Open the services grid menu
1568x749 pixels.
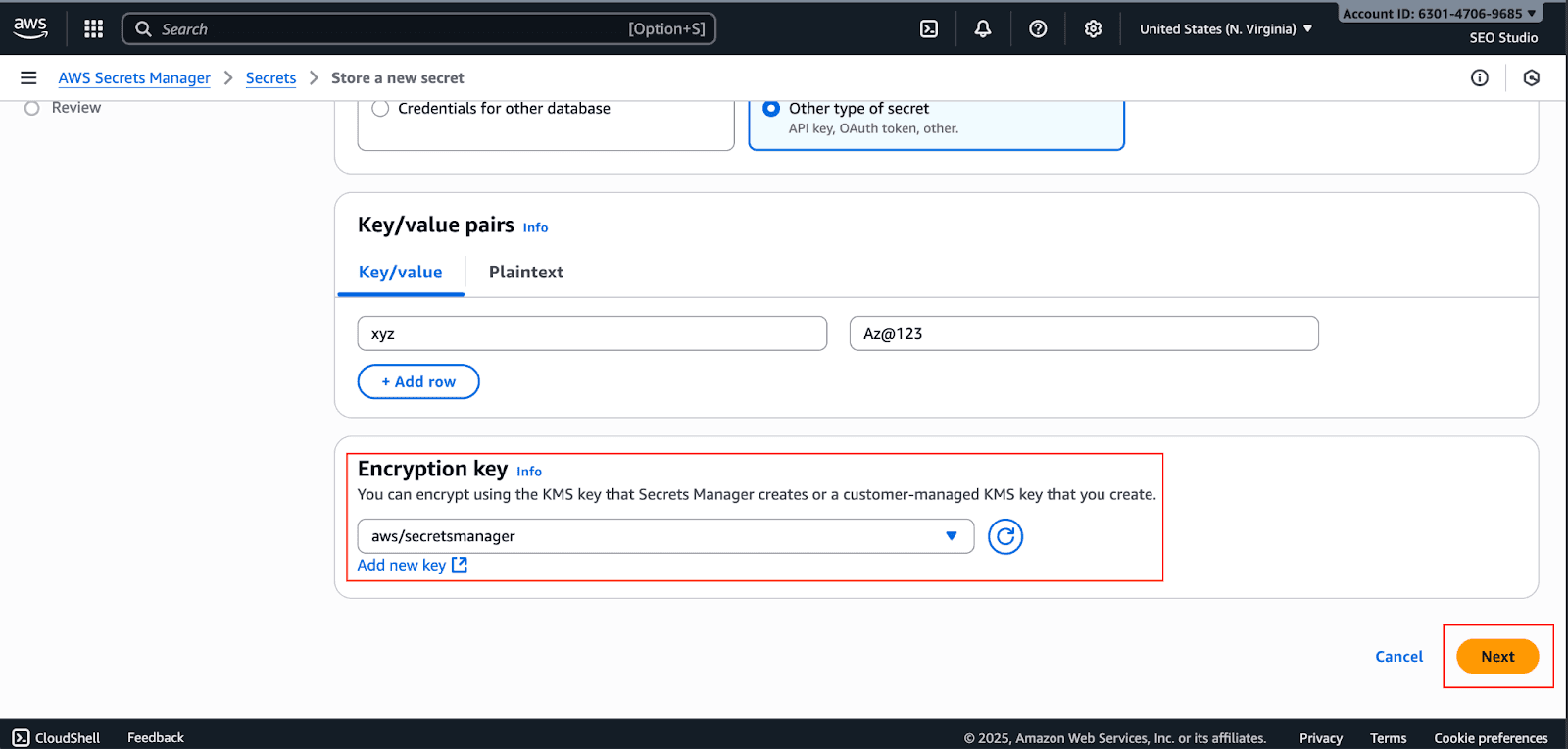(94, 28)
